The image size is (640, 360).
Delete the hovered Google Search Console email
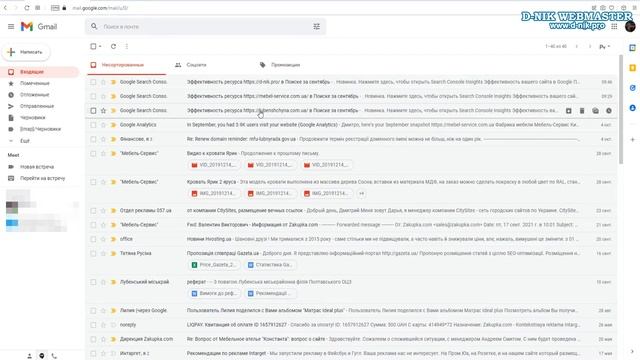582,111
